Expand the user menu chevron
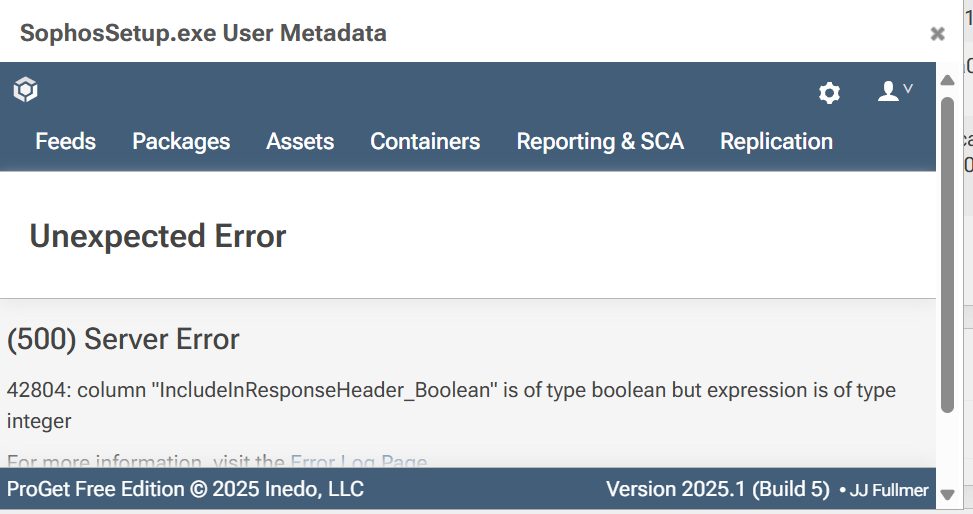The width and height of the screenshot is (973, 514). coord(908,89)
